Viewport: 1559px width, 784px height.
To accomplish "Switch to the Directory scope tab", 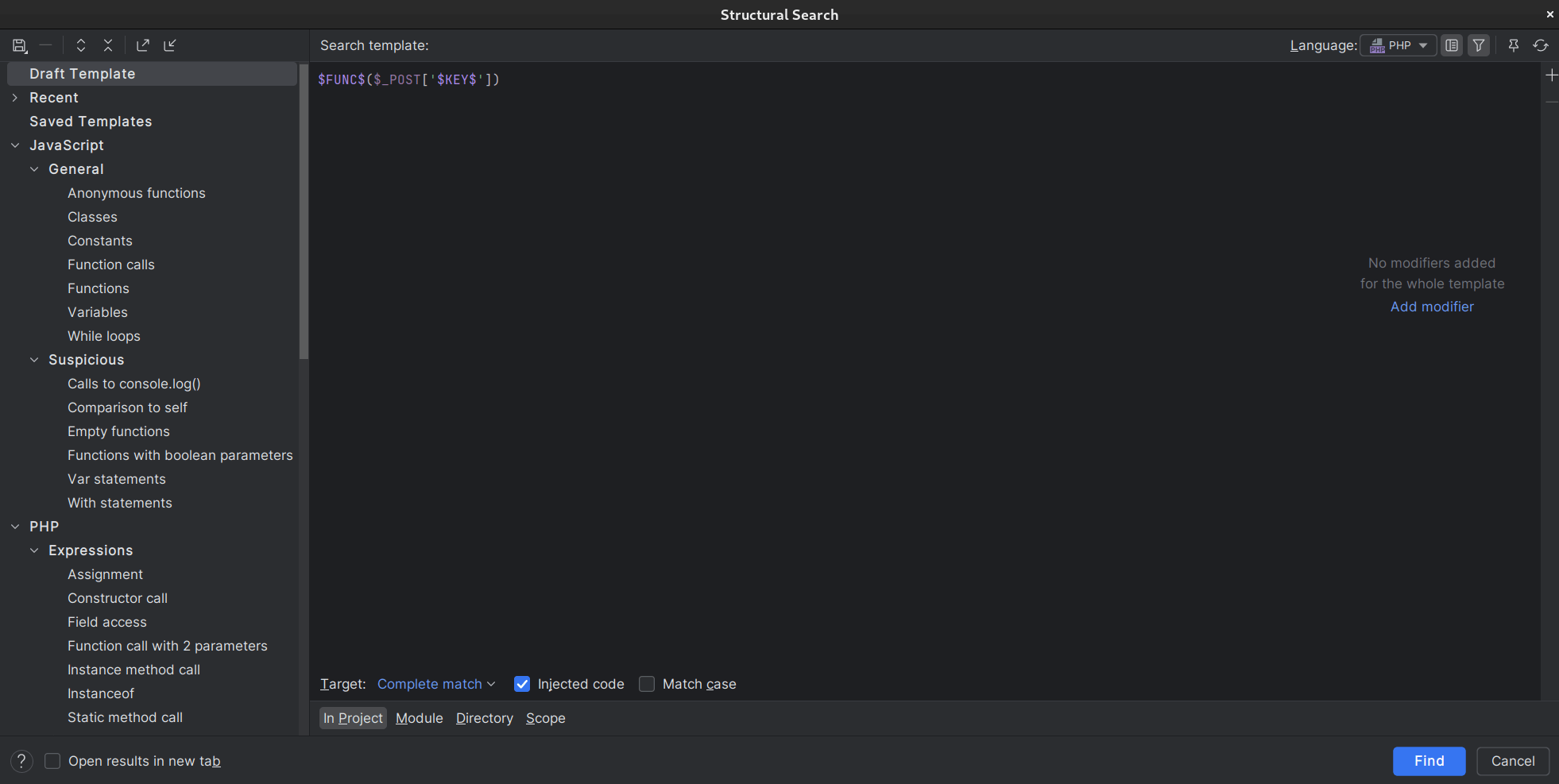I will [x=484, y=718].
